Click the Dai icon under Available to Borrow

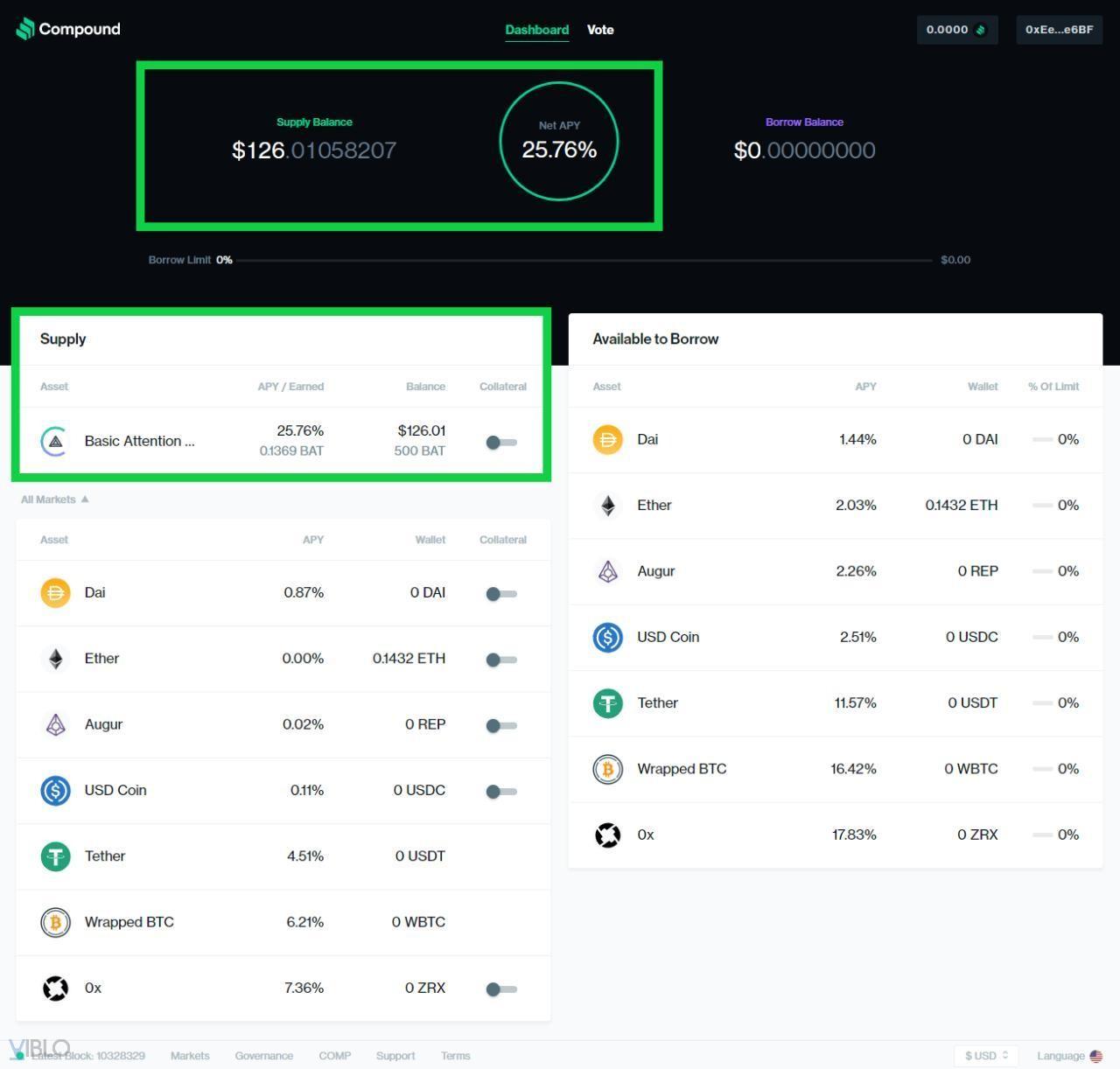click(x=607, y=439)
